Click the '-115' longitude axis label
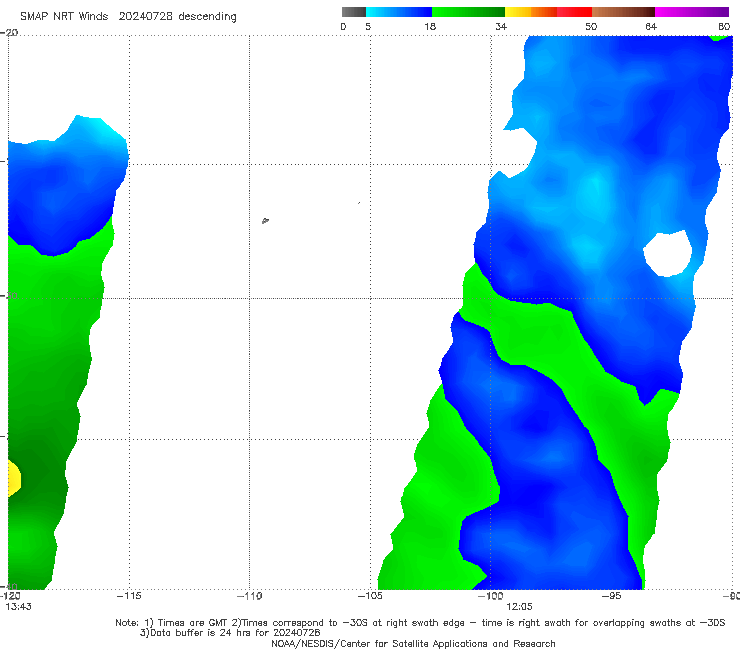The image size is (740, 650). (x=129, y=596)
